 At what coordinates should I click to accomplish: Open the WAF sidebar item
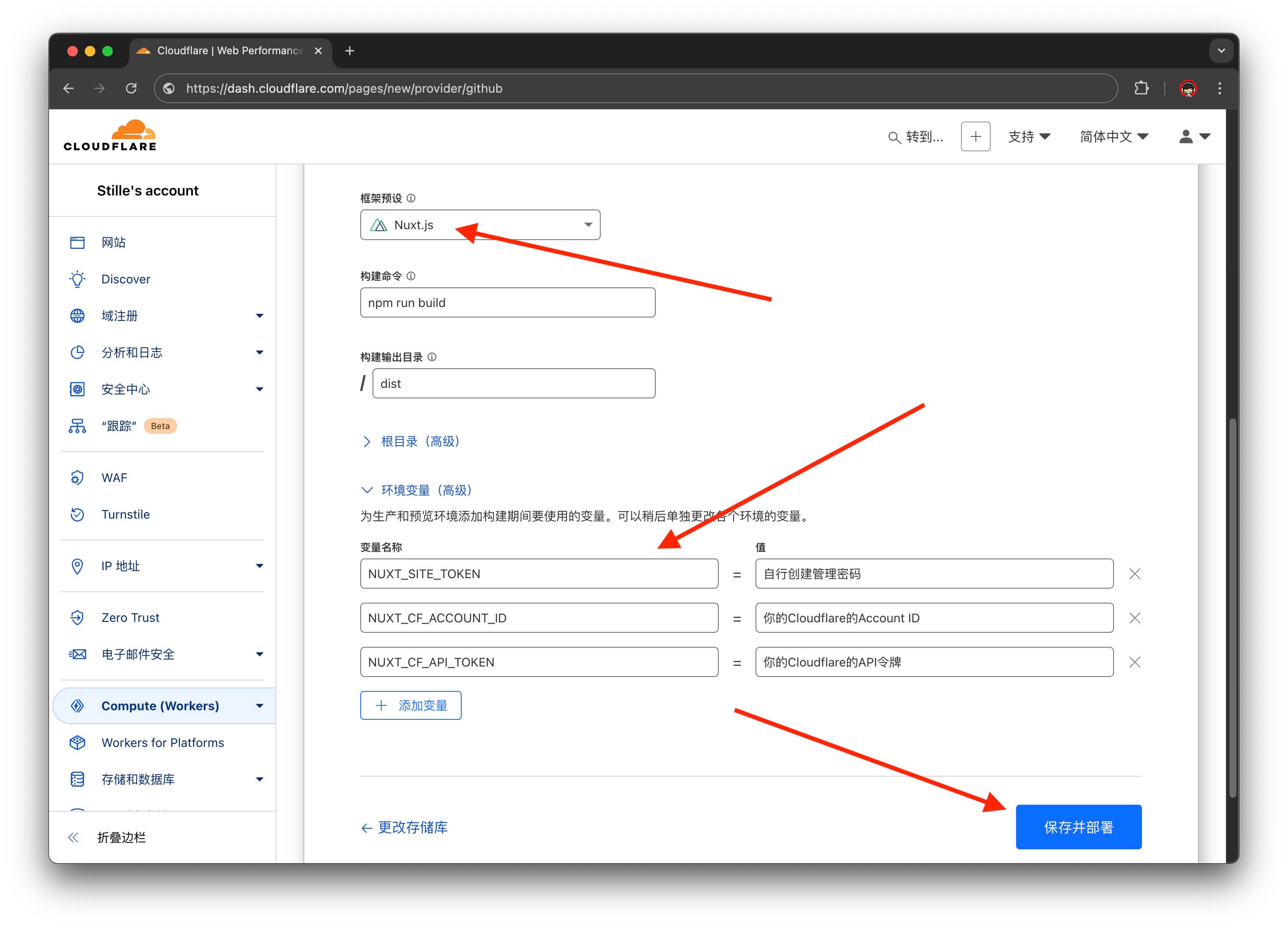pos(114,478)
